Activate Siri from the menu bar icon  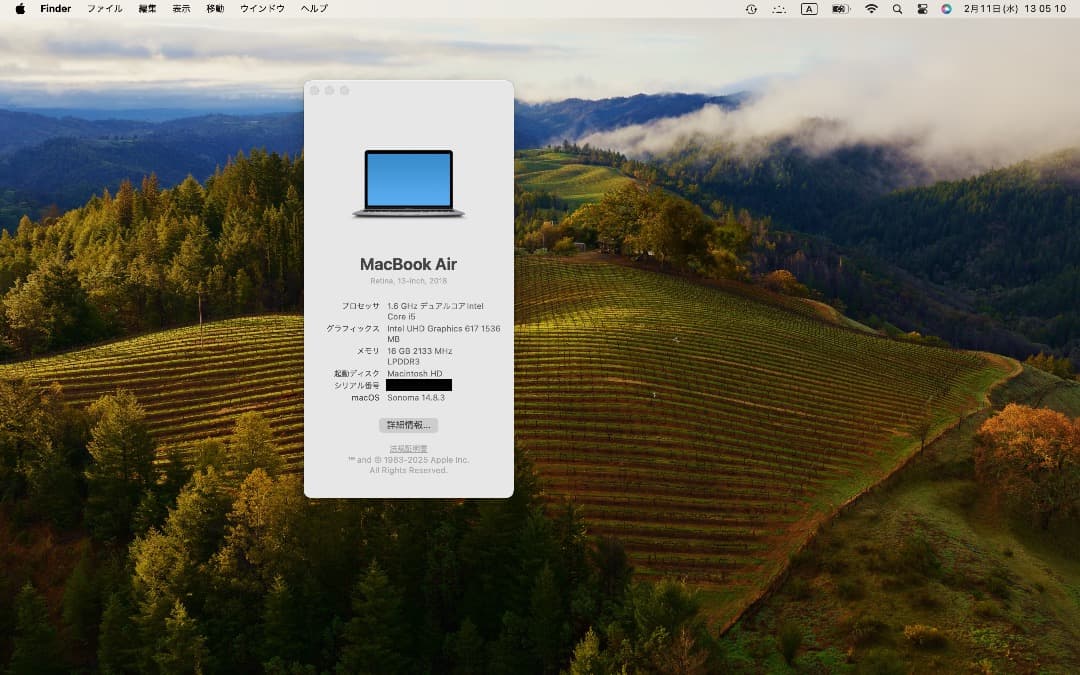click(946, 8)
